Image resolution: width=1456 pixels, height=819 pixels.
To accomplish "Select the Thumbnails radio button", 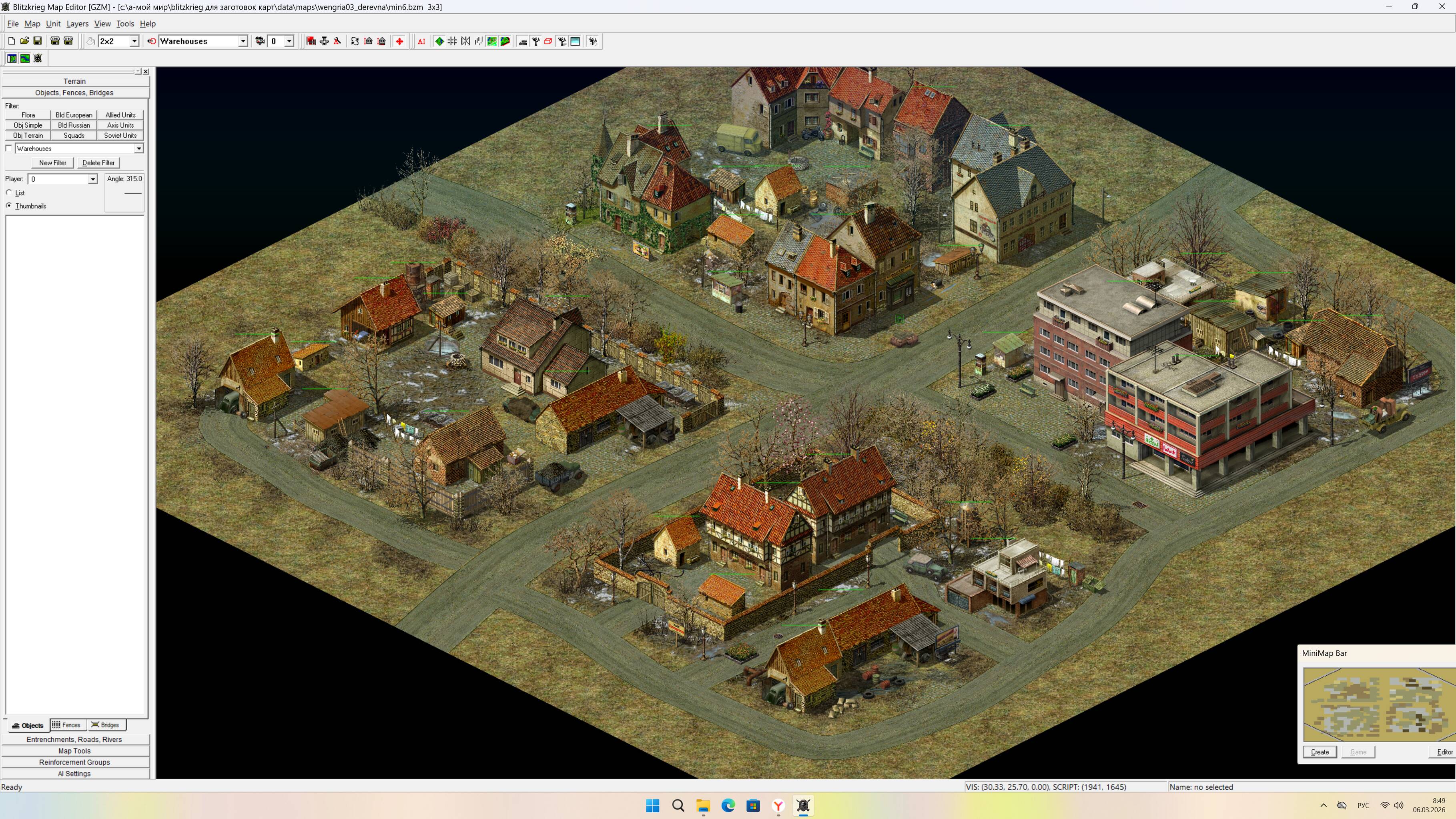I will point(9,206).
